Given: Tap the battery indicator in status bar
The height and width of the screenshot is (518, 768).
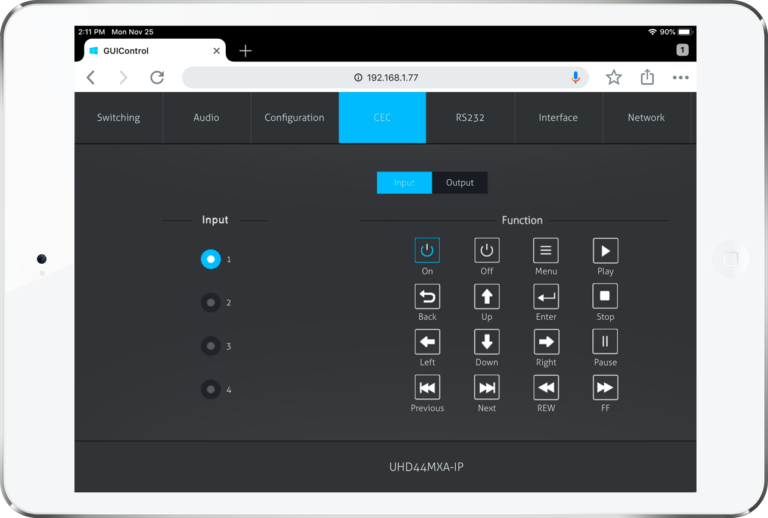Looking at the screenshot, I should 685,32.
